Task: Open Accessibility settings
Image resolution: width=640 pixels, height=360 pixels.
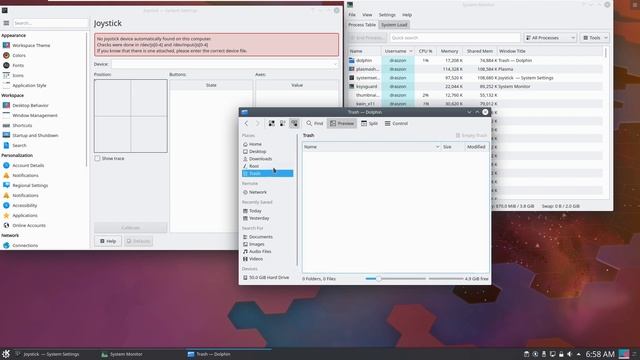Action: (24, 205)
